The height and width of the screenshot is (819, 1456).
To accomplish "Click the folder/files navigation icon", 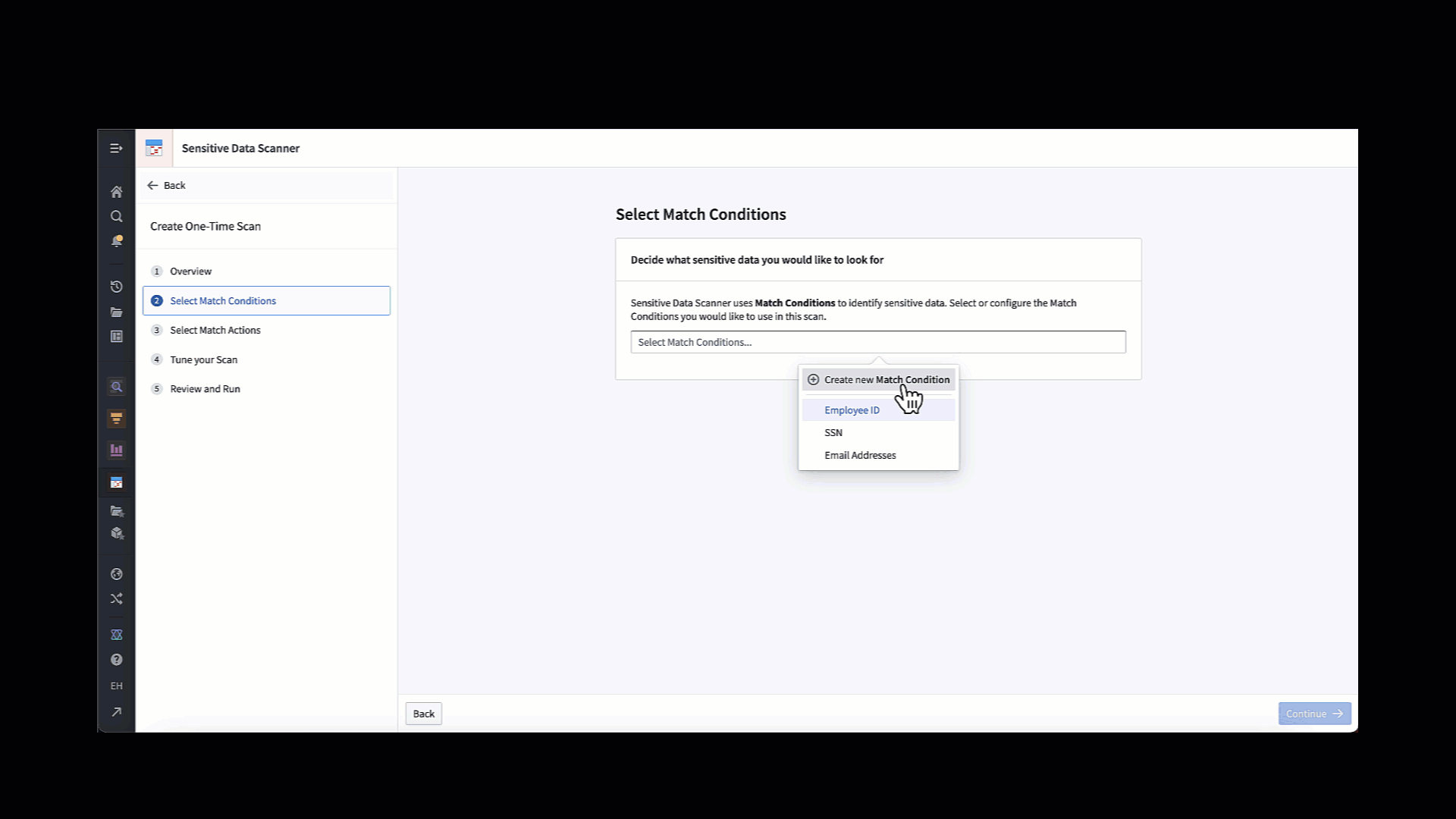I will click(x=117, y=312).
